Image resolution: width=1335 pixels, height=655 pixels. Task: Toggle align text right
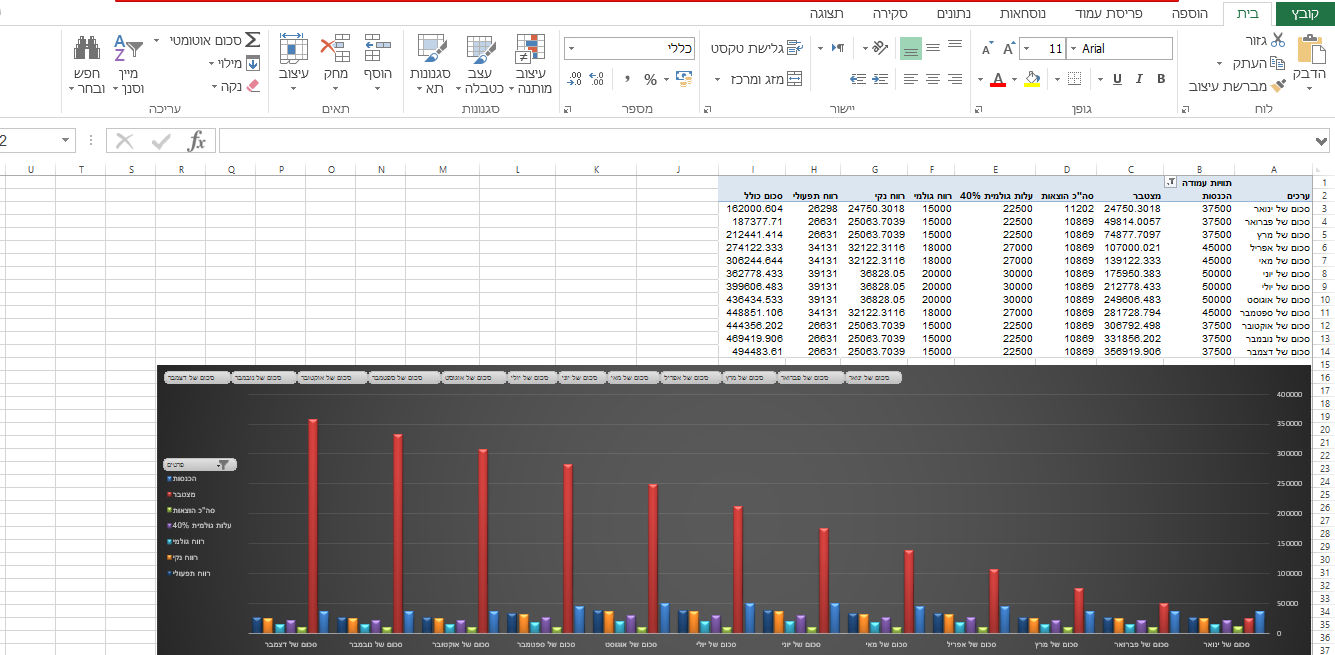[x=955, y=79]
